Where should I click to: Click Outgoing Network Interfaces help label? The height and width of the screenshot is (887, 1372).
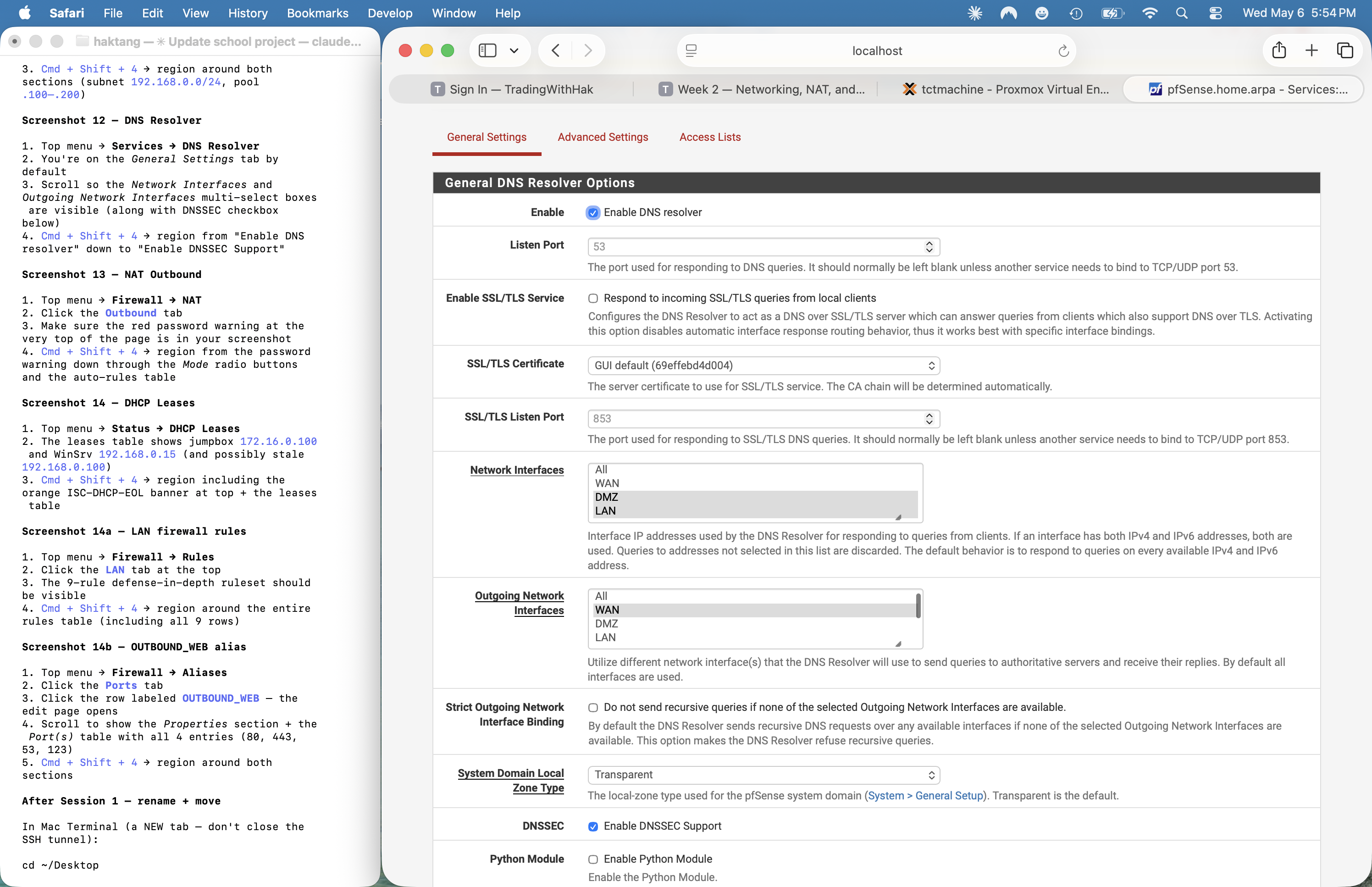519,603
